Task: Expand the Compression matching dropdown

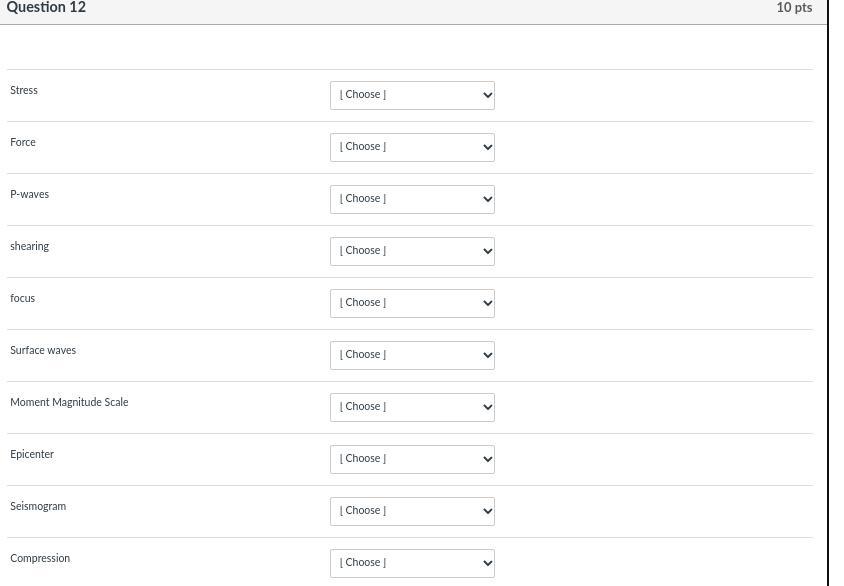Action: click(412, 563)
